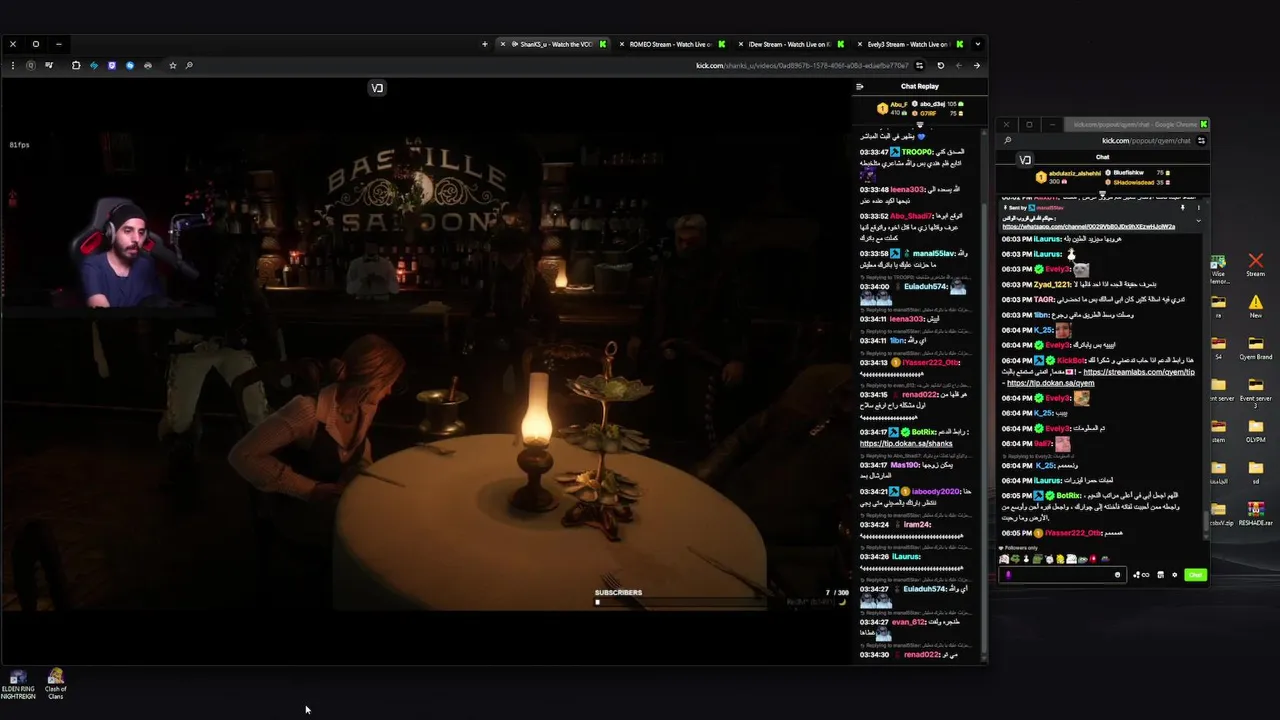Viewport: 1280px width, 720px height.
Task: Open the streamlabs.com/qyem/tip link
Action: coord(1139,372)
